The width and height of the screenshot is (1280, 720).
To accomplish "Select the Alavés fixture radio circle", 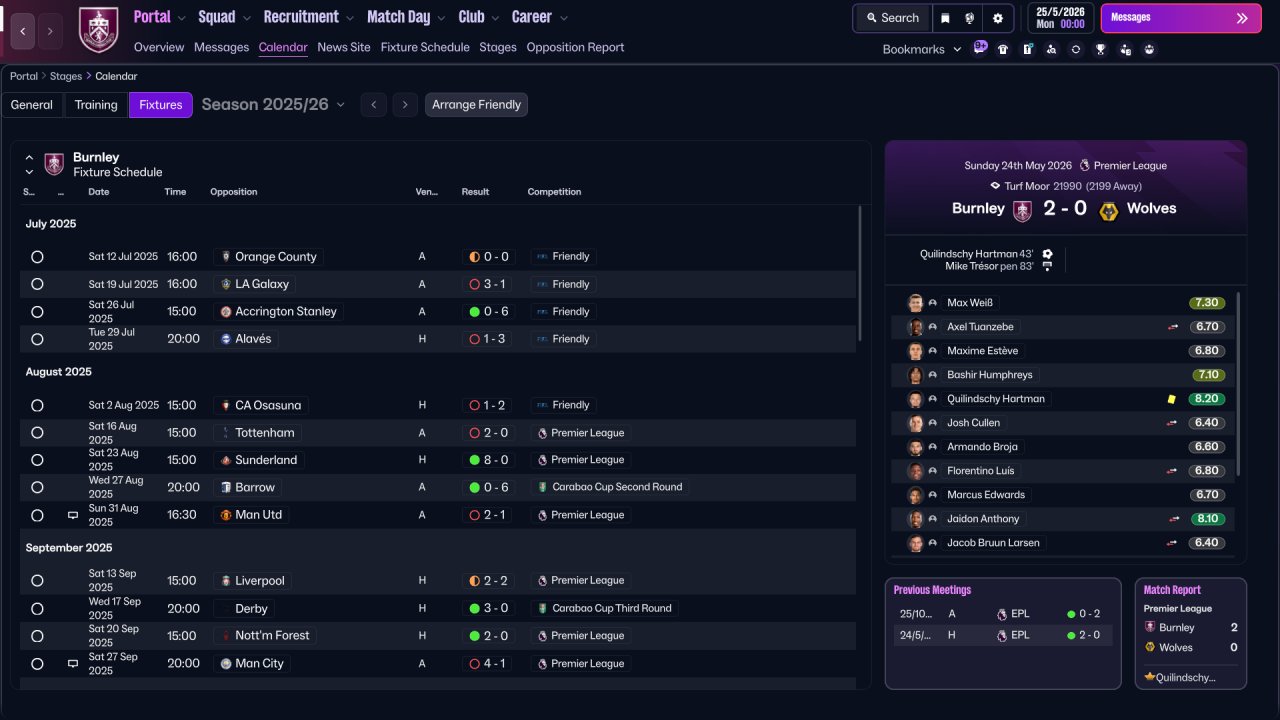I will click(x=37, y=339).
